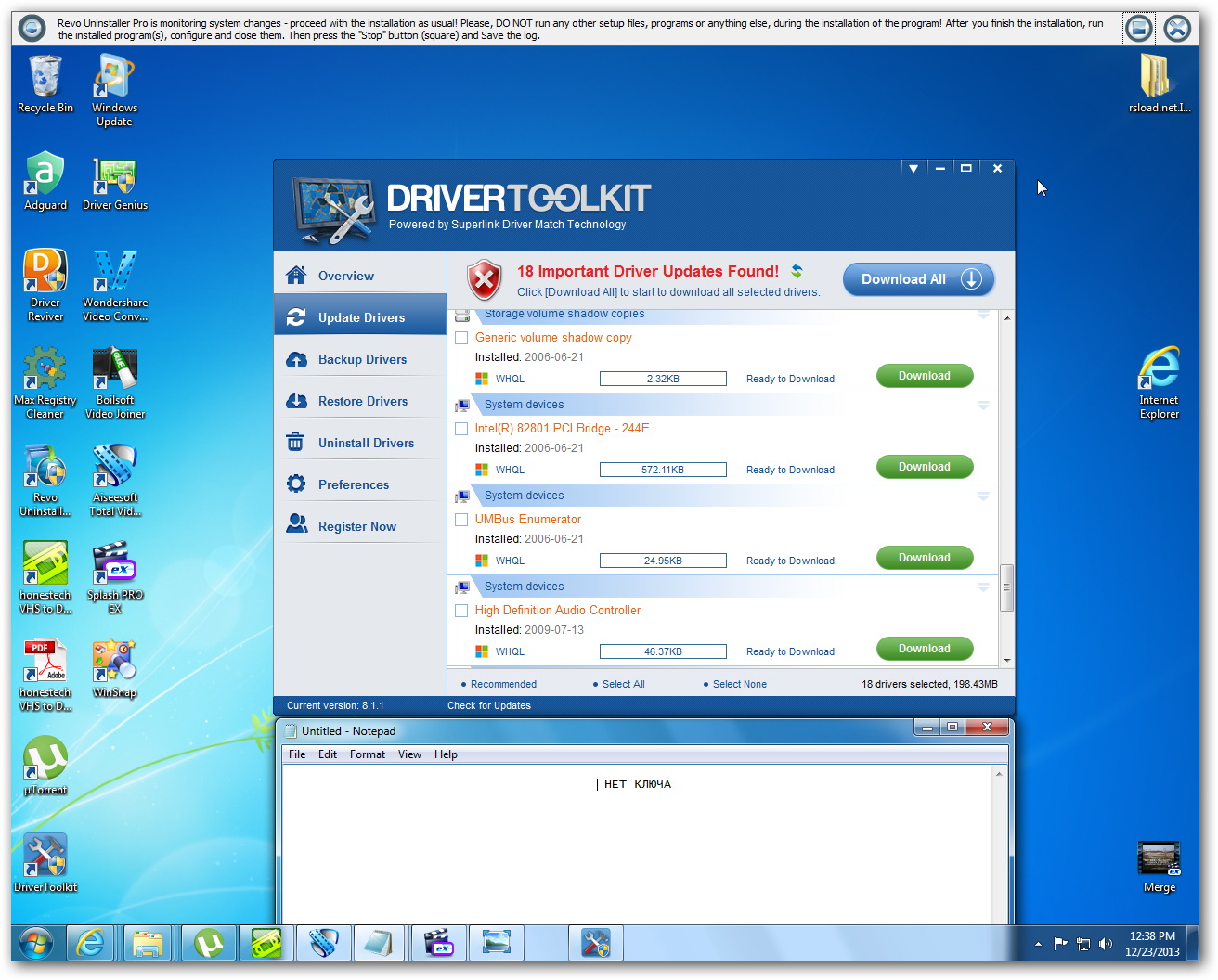Select the rsload.net folder on desktop

pyautogui.click(x=1159, y=84)
